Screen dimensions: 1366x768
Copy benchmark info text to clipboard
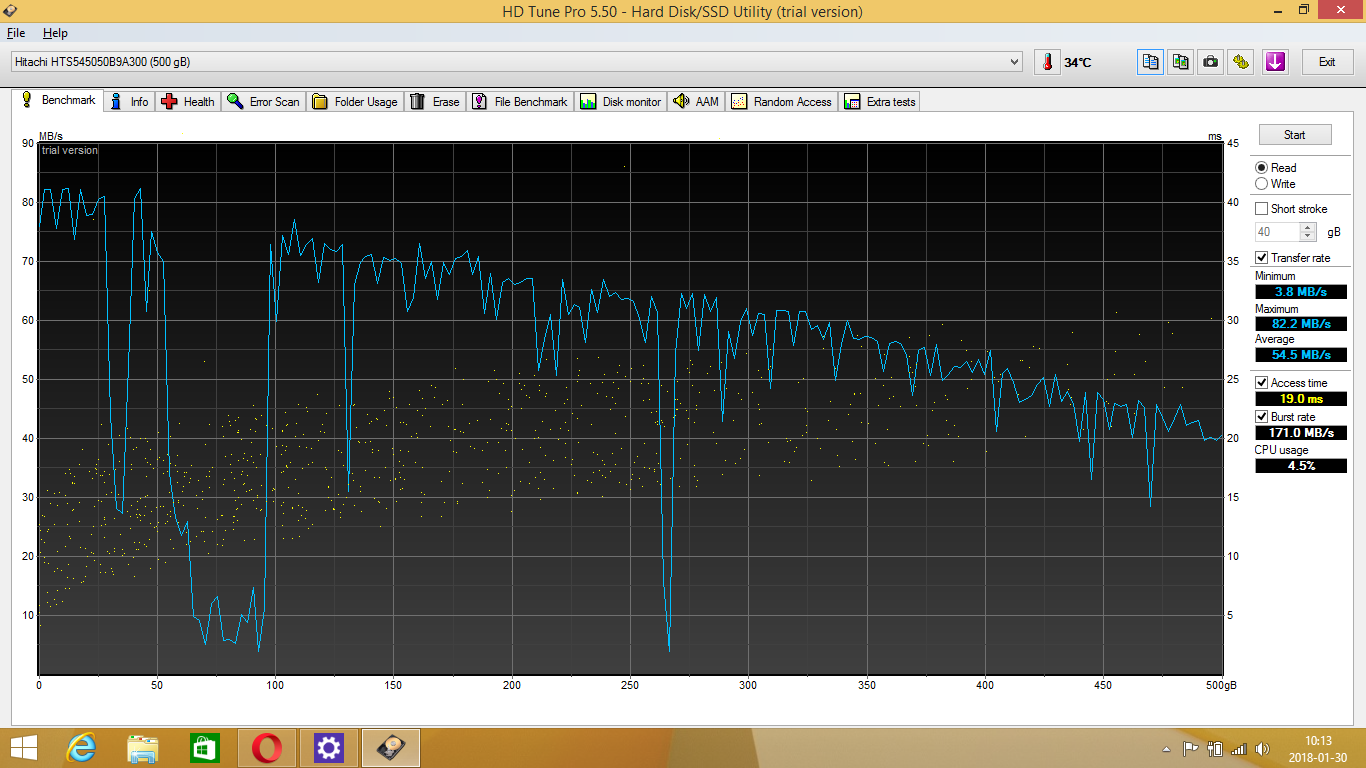tap(1151, 62)
